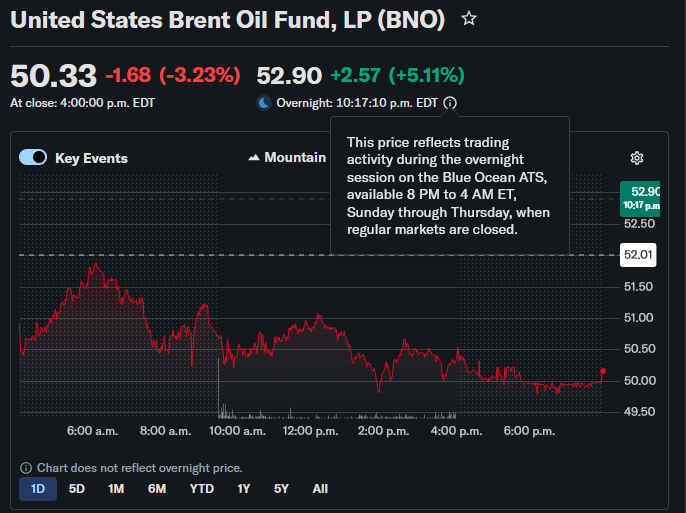This screenshot has height=513, width=686.
Task: Select the 5D time range
Action: 77,489
